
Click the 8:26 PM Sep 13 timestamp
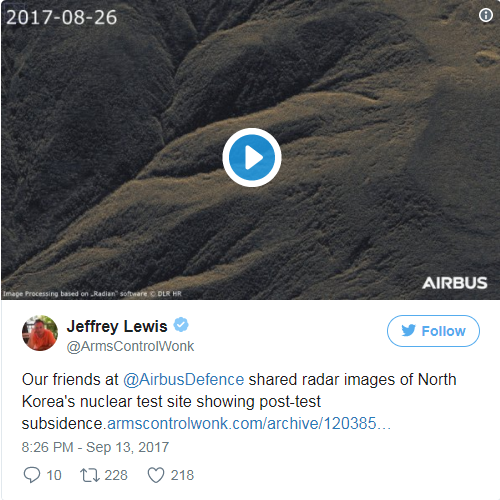(95, 447)
